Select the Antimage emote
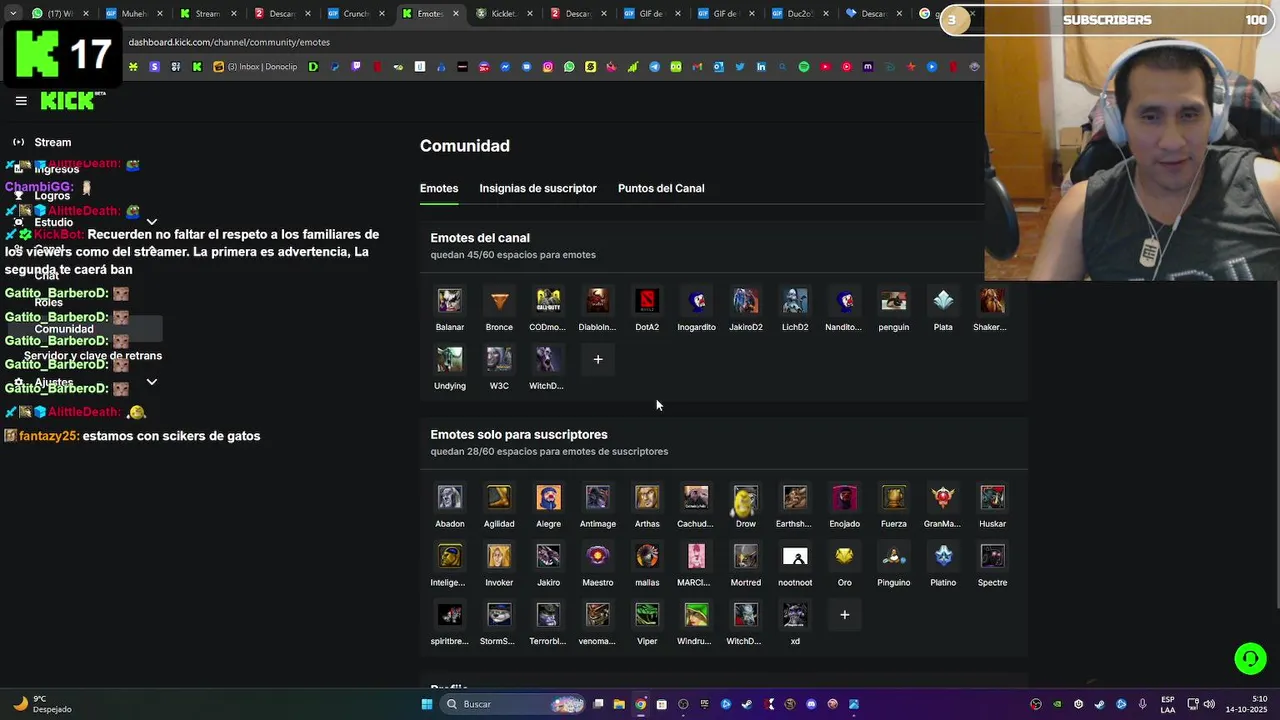 (598, 498)
